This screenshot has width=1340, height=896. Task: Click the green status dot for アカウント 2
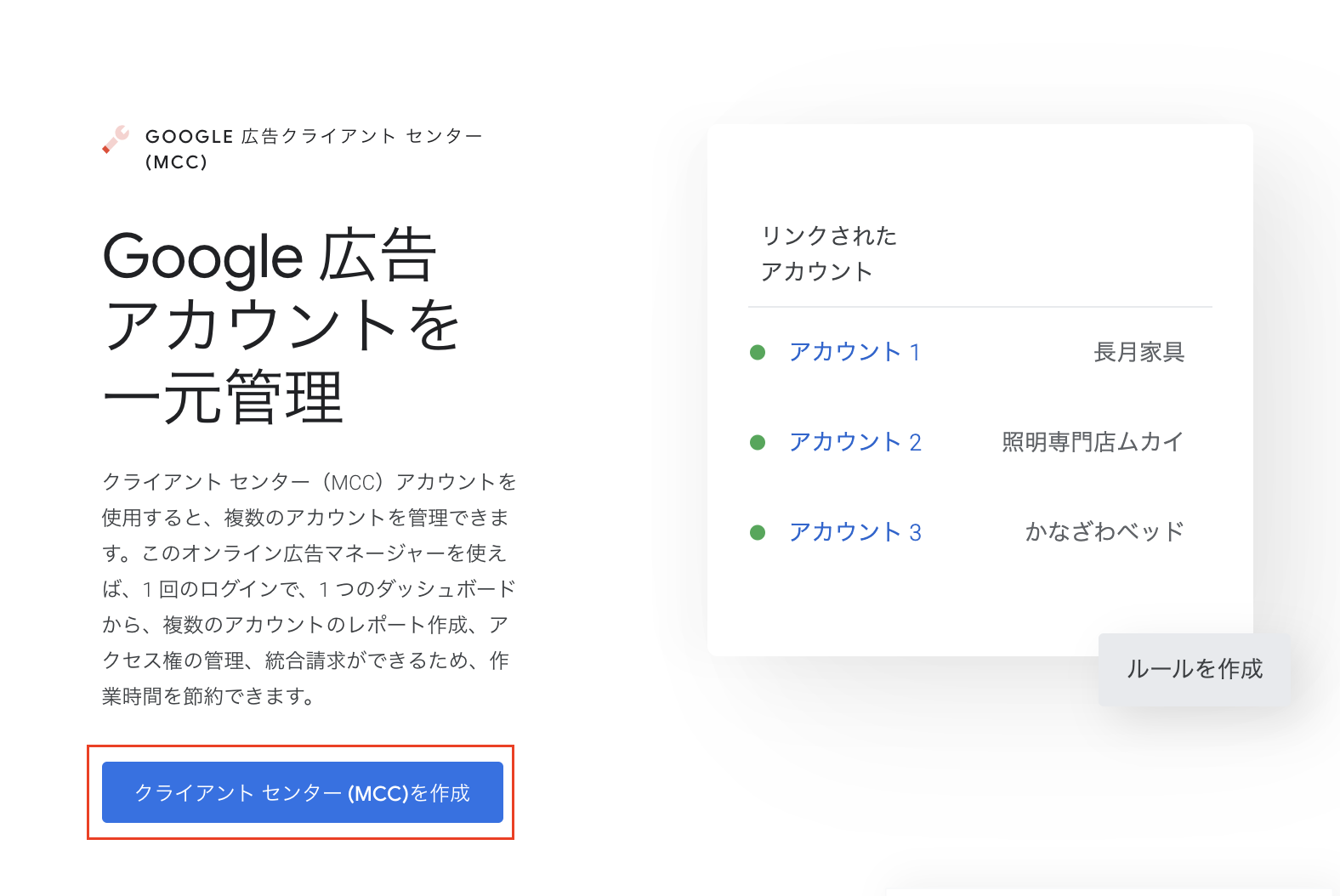coord(758,443)
